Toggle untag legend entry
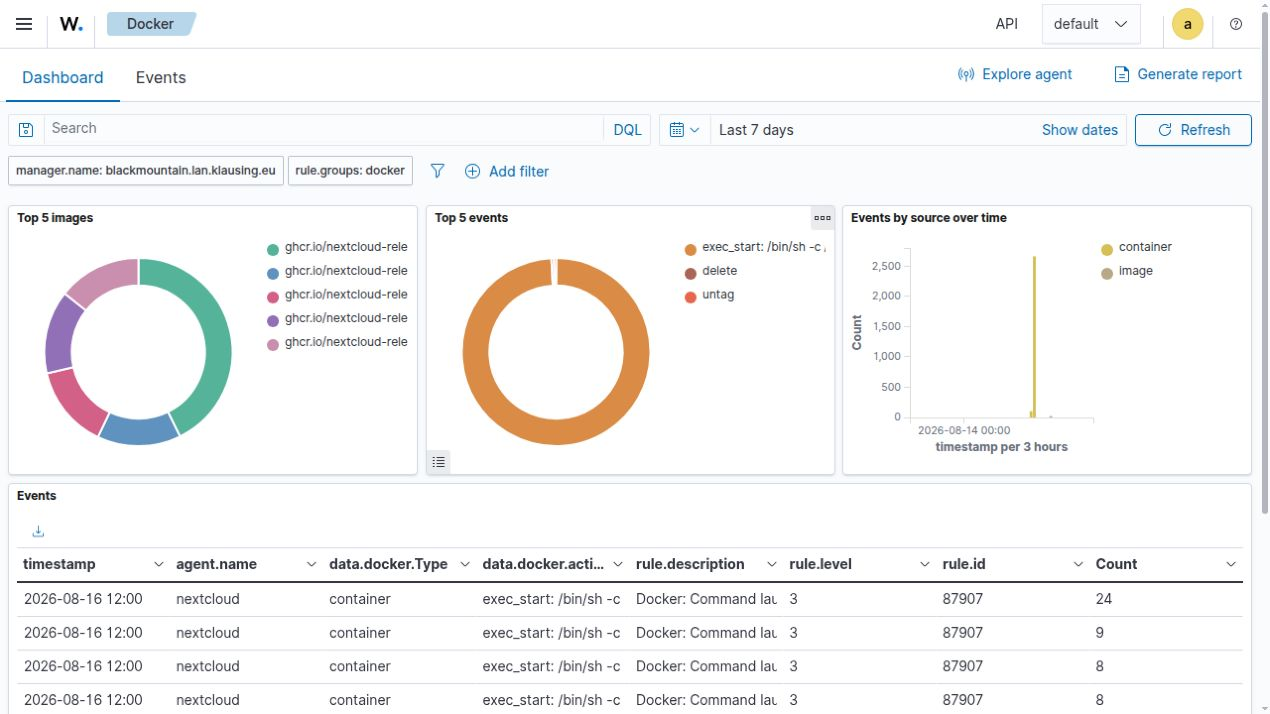1270x714 pixels. pos(709,295)
